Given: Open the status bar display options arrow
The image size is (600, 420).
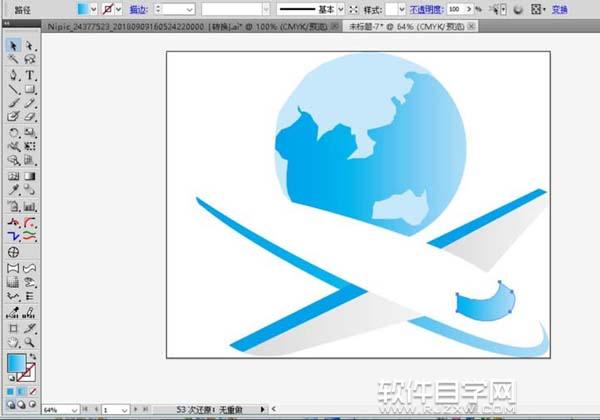Looking at the screenshot, I should click(262, 409).
